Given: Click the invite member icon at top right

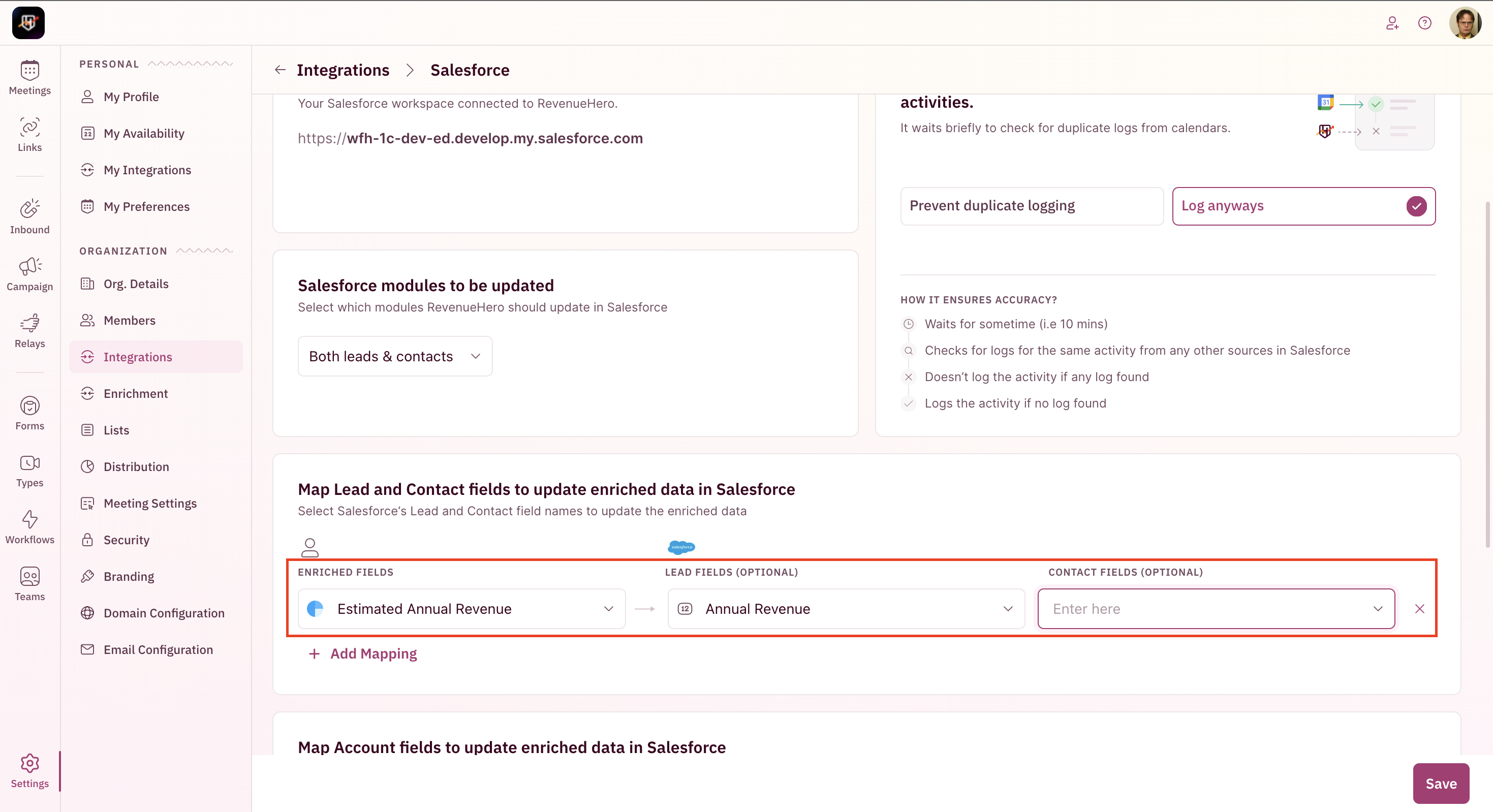Looking at the screenshot, I should click(x=1392, y=23).
